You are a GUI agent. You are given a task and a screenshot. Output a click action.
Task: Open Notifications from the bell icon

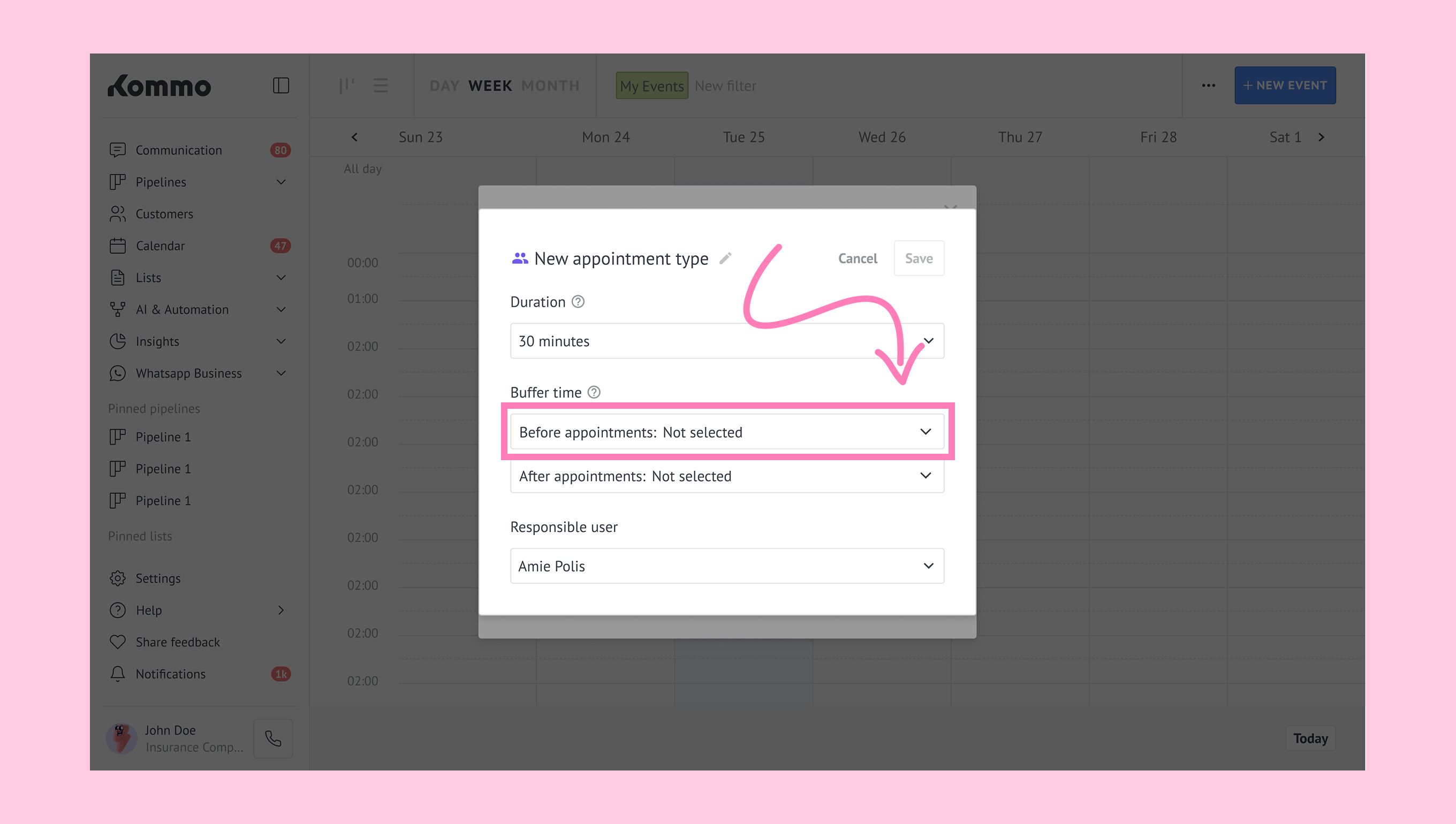[x=118, y=674]
